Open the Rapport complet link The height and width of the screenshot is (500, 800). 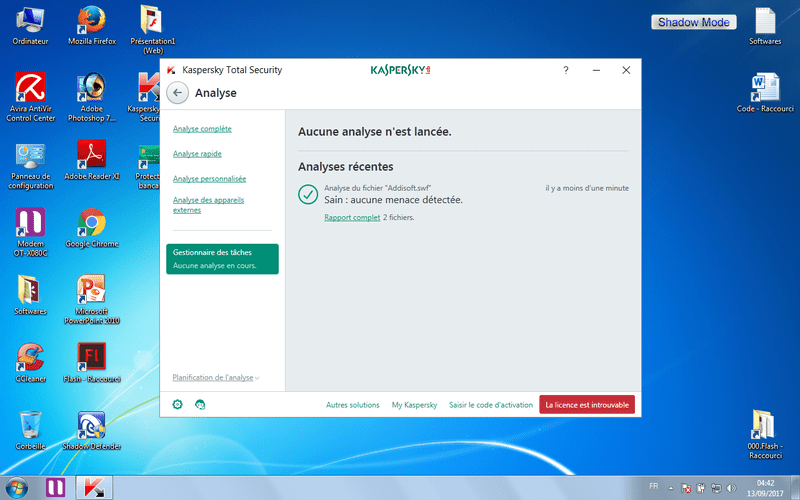352,217
